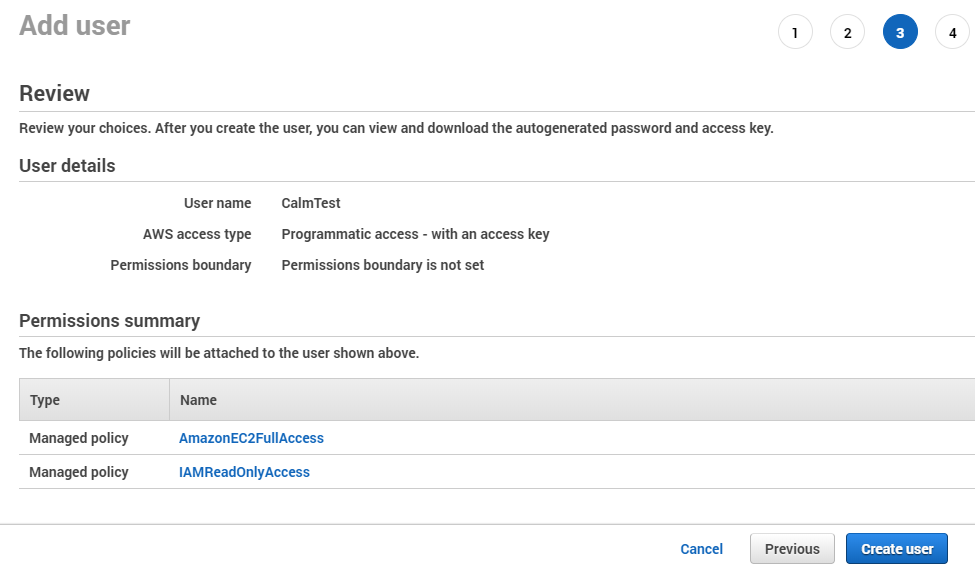Open the IAMReadOnlyAccess policy link

(x=244, y=472)
